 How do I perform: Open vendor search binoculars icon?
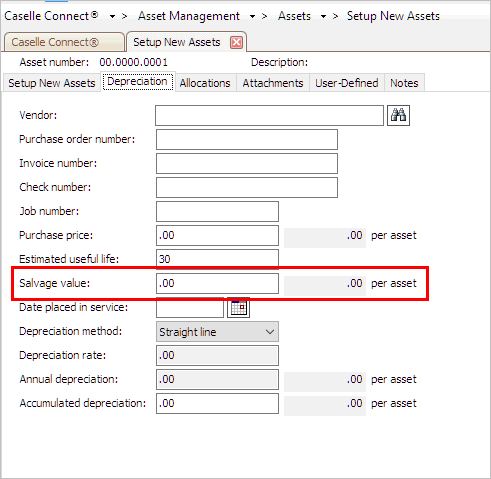point(398,115)
